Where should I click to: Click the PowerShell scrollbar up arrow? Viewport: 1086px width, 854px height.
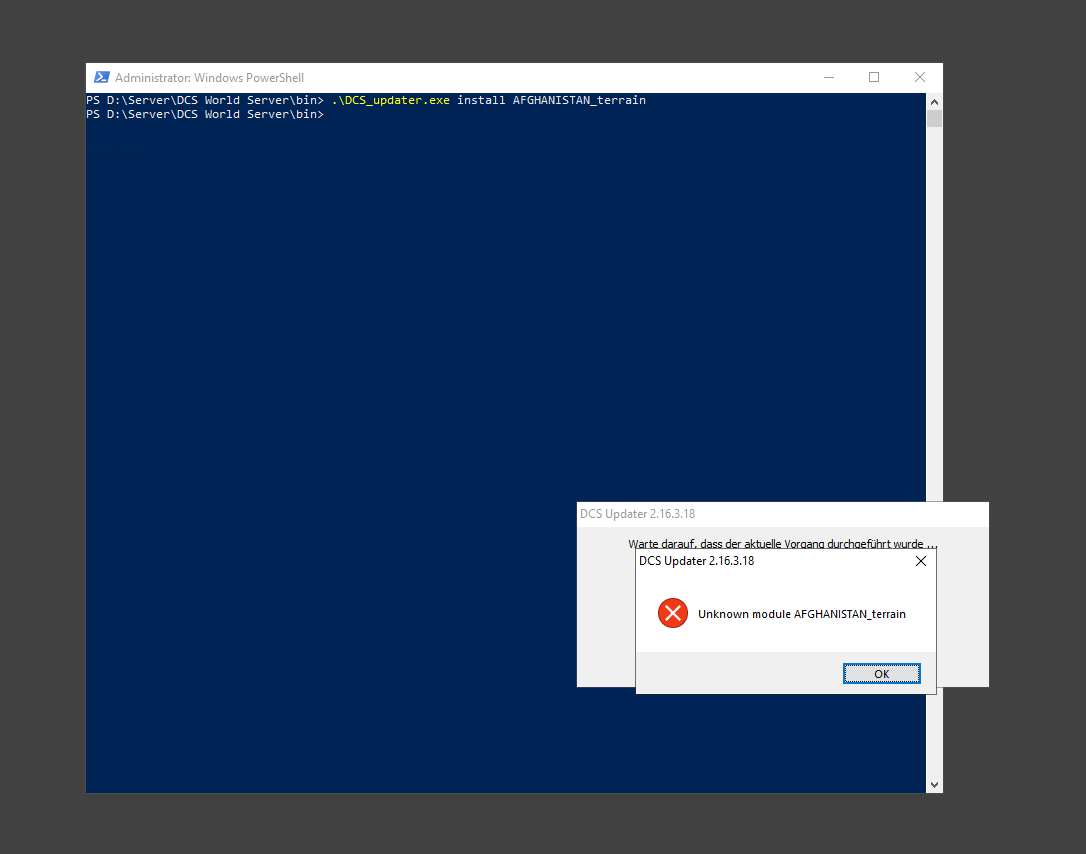click(x=934, y=102)
